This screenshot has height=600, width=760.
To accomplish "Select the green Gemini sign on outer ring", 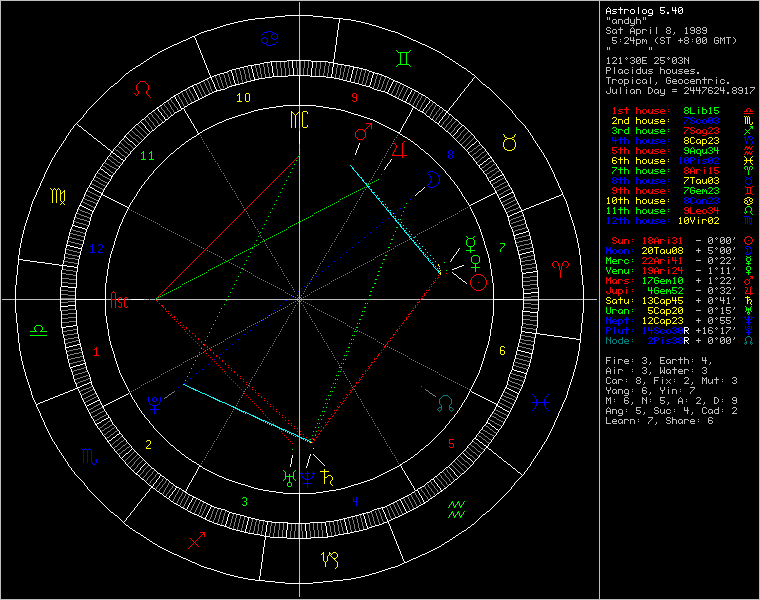I will click(401, 59).
